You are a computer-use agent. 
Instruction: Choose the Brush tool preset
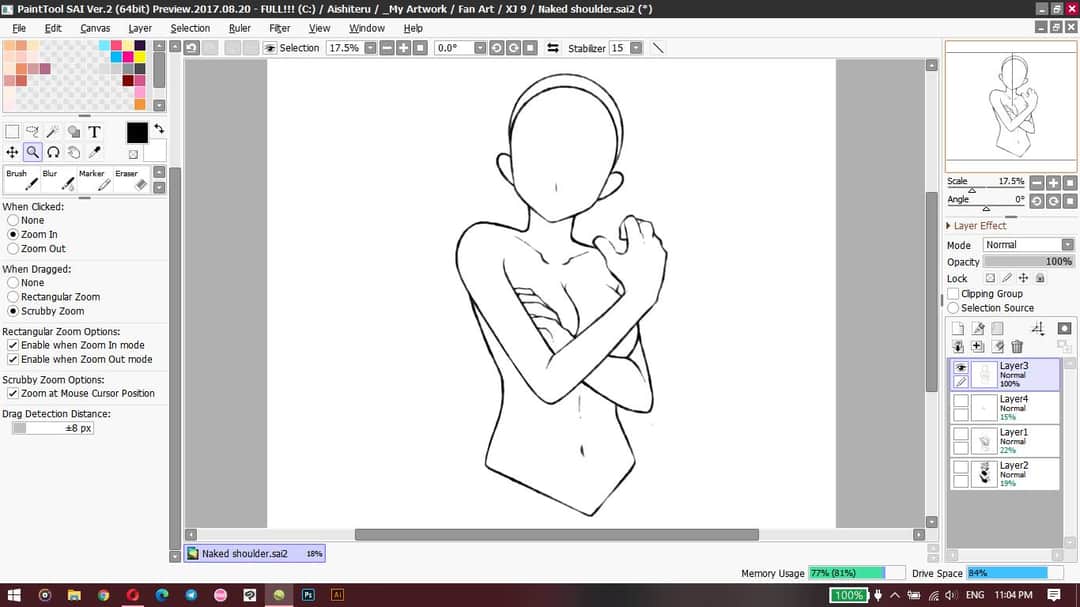tap(21, 180)
